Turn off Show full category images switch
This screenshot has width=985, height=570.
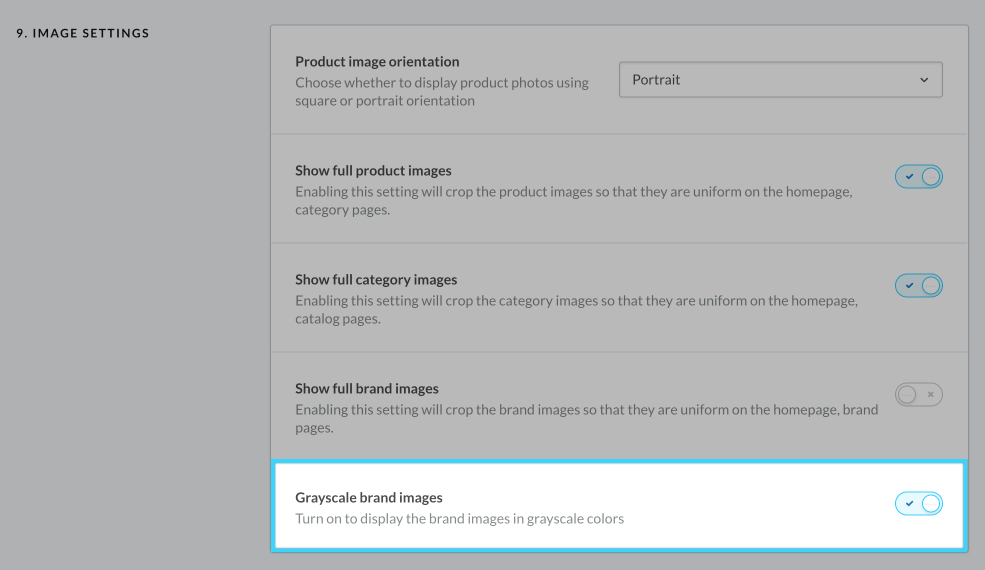(x=918, y=286)
